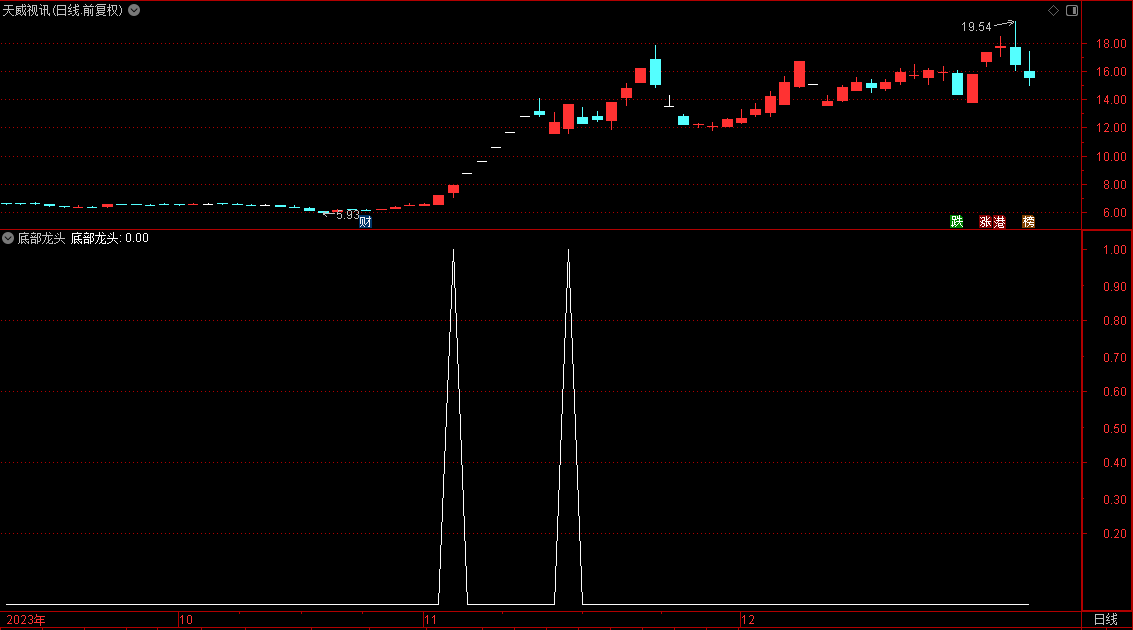1133x630 pixels.
Task: Click the 0.30 indicator axis label
Action: 1114,500
